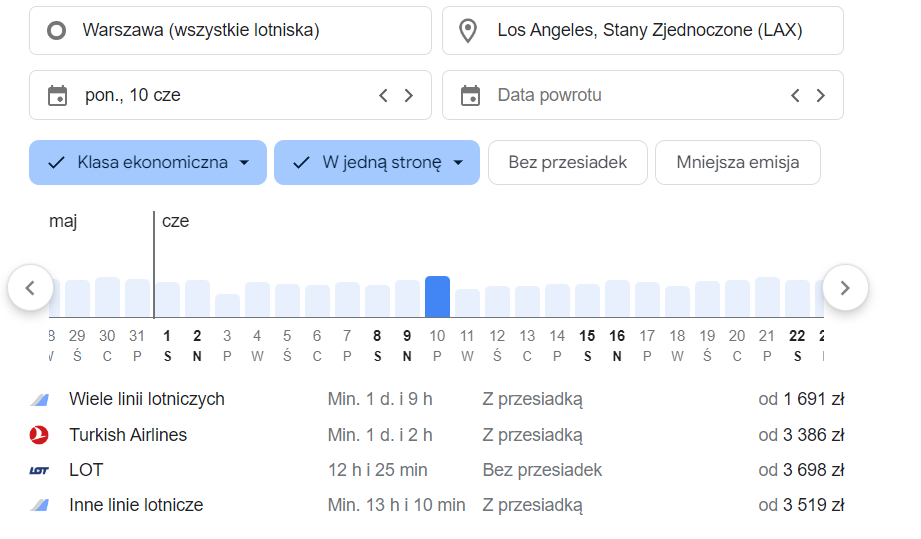Click the departure date calendar icon

click(x=58, y=96)
